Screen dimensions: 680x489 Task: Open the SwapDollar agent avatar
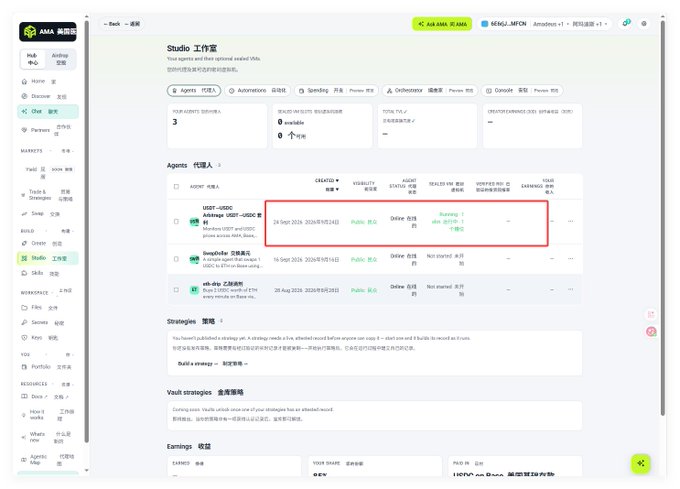pos(194,259)
